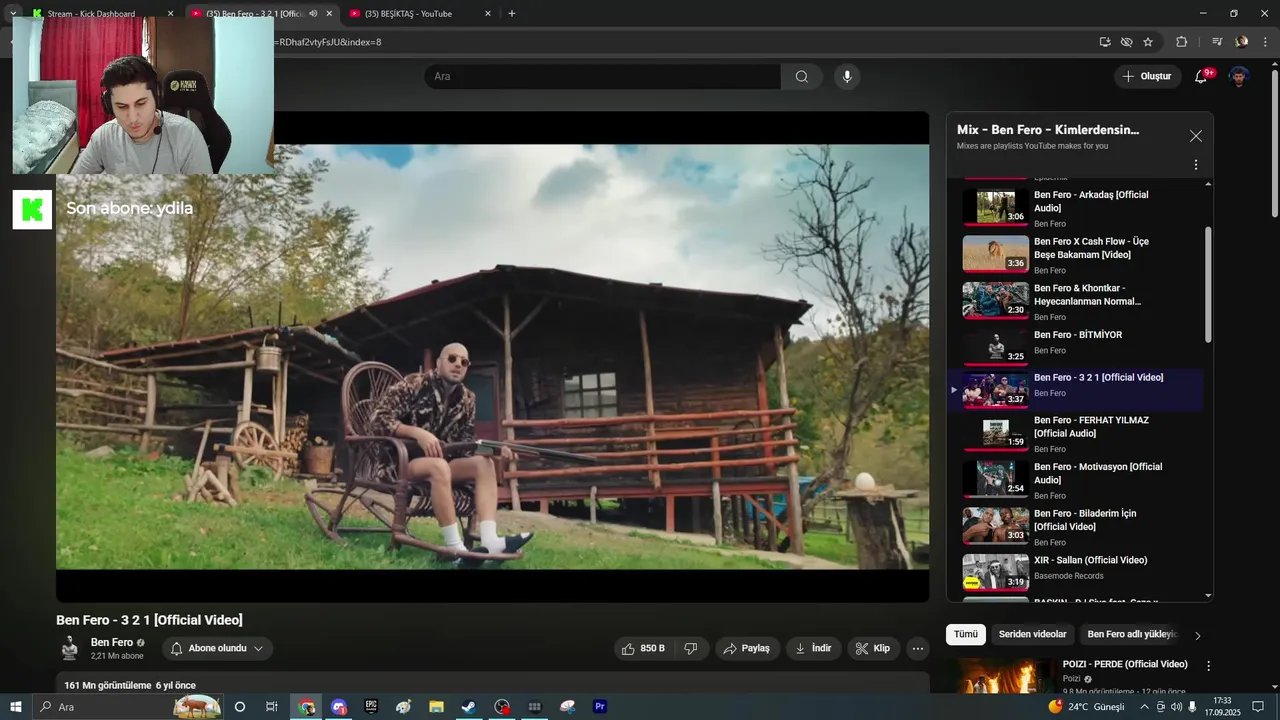Screen dimensions: 1280x720
Task: Open Windows notification center
Action: [x=1259, y=706]
